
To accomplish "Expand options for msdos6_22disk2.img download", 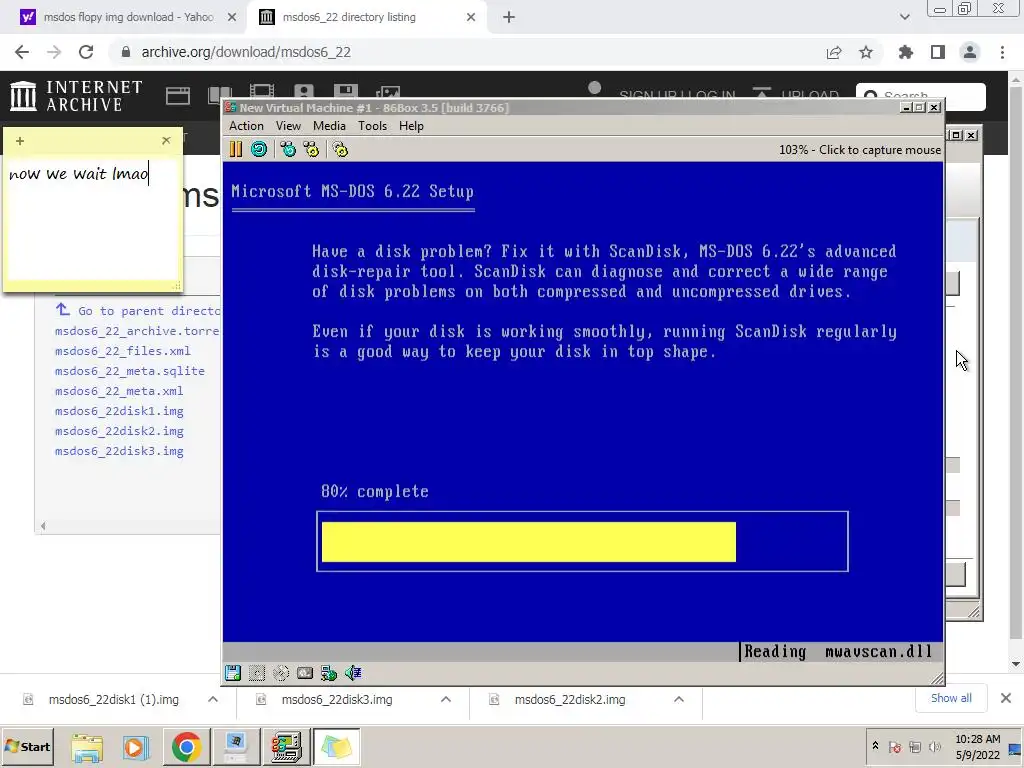I will (x=679, y=699).
